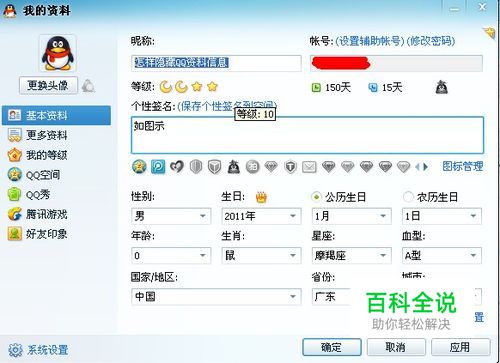Click the green 150天 active days icon

tap(316, 88)
